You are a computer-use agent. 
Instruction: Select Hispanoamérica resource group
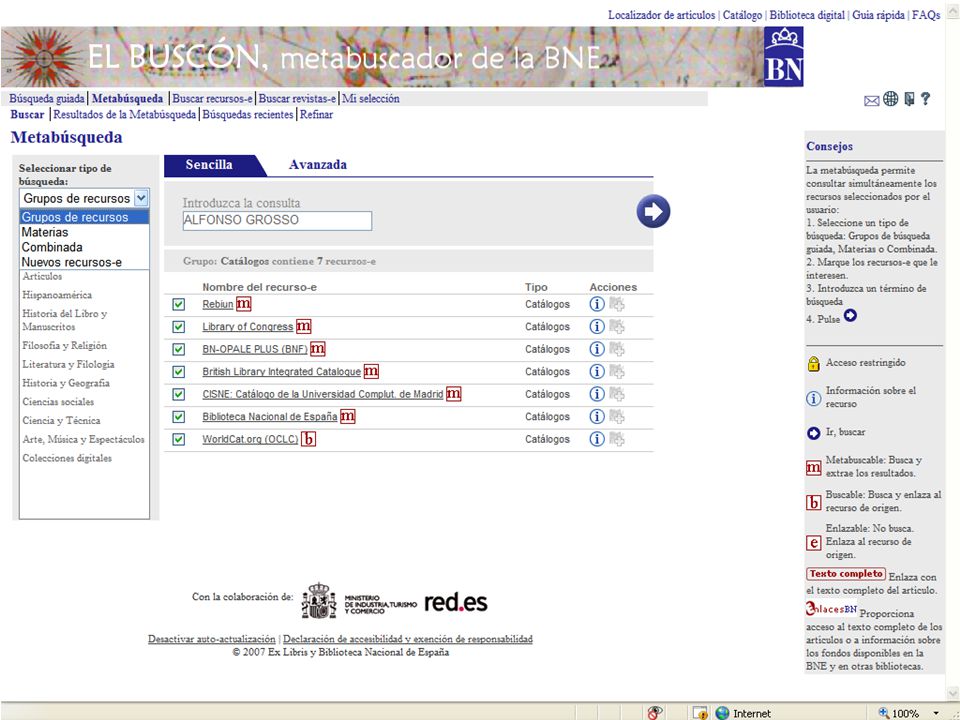[x=57, y=294]
